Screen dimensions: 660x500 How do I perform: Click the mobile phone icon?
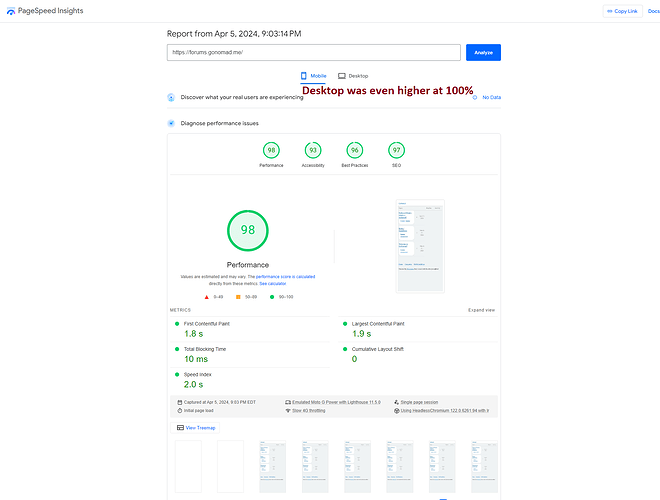click(x=303, y=76)
